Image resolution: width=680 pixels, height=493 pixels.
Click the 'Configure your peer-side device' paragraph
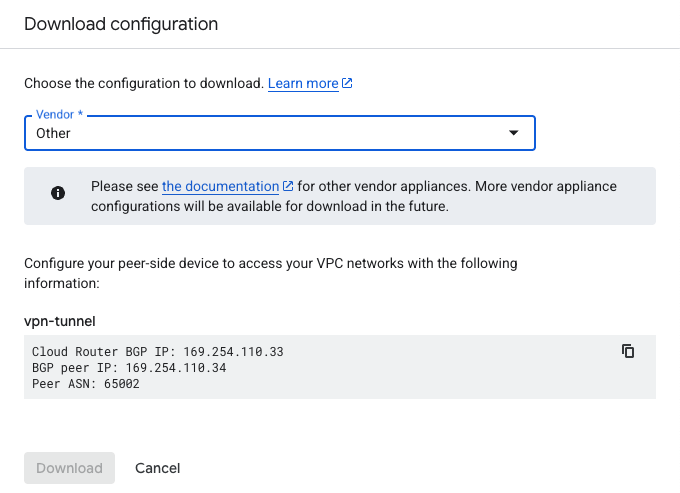270,273
